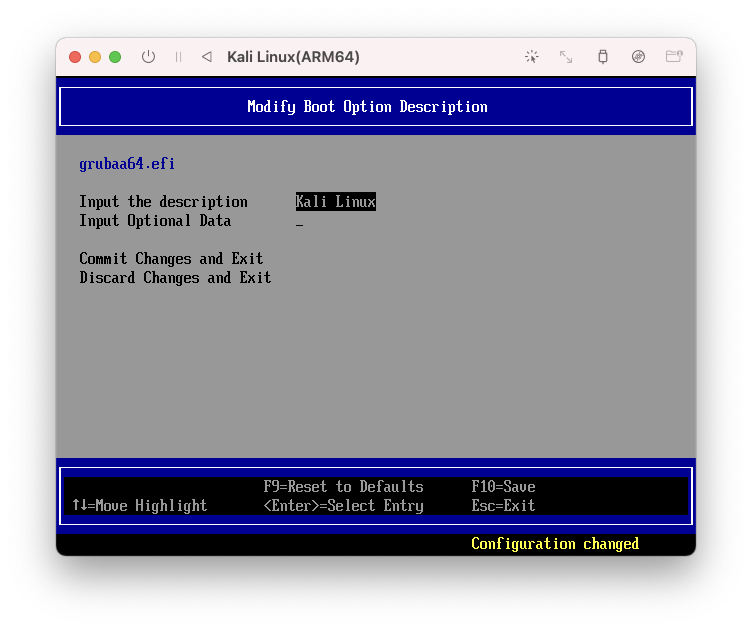Click the resize arrows icon
The width and height of the screenshot is (752, 630).
pos(566,57)
